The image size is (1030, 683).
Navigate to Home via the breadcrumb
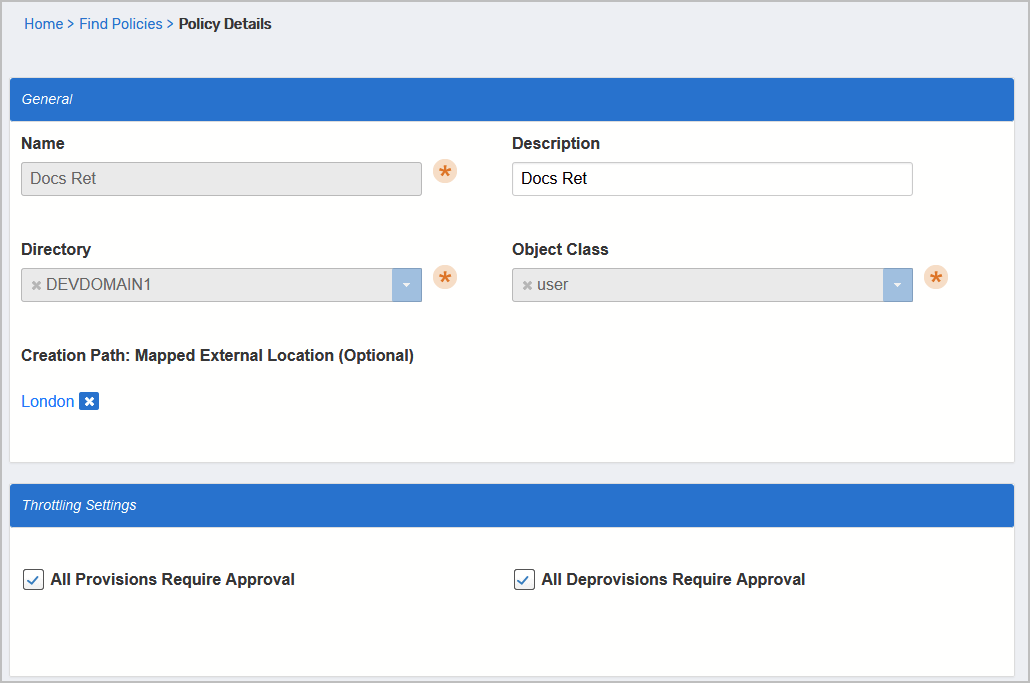coord(43,23)
